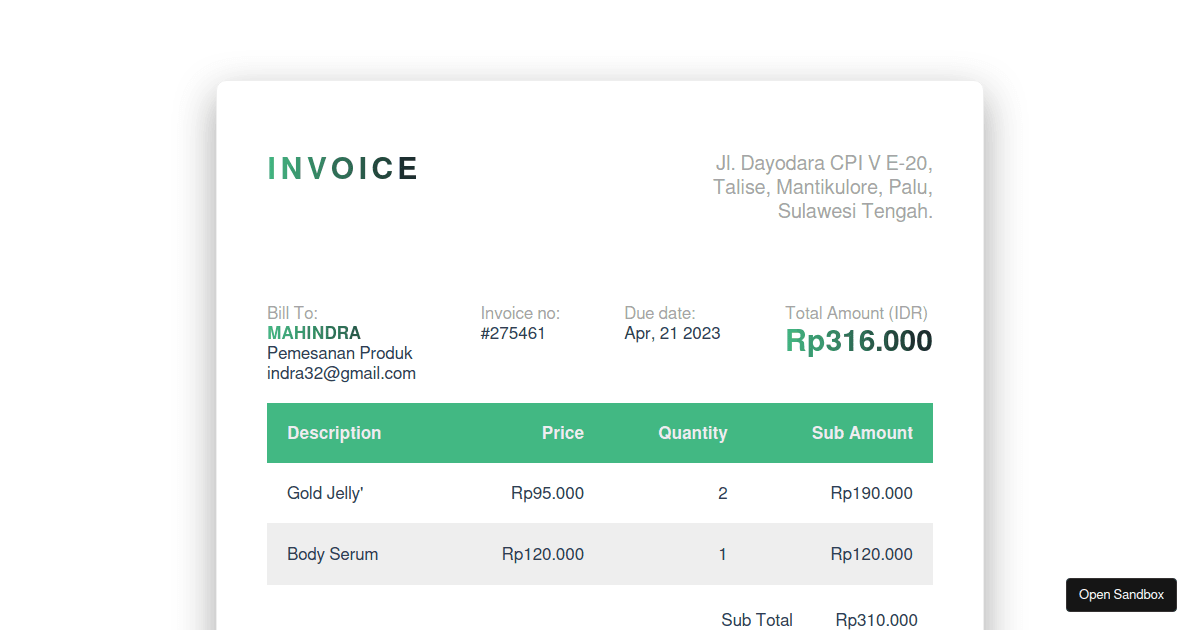Click the Sub Total label
The width and height of the screenshot is (1200, 630).
tap(757, 620)
